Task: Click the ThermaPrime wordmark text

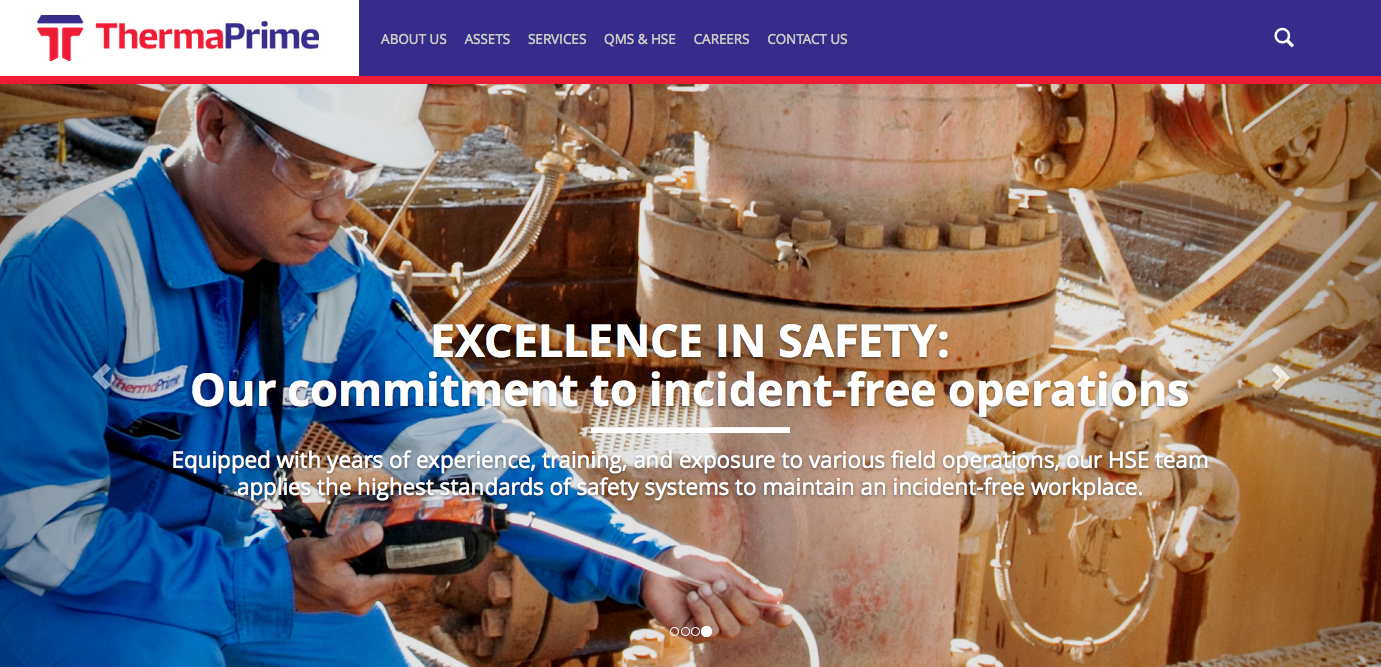Action: (208, 38)
